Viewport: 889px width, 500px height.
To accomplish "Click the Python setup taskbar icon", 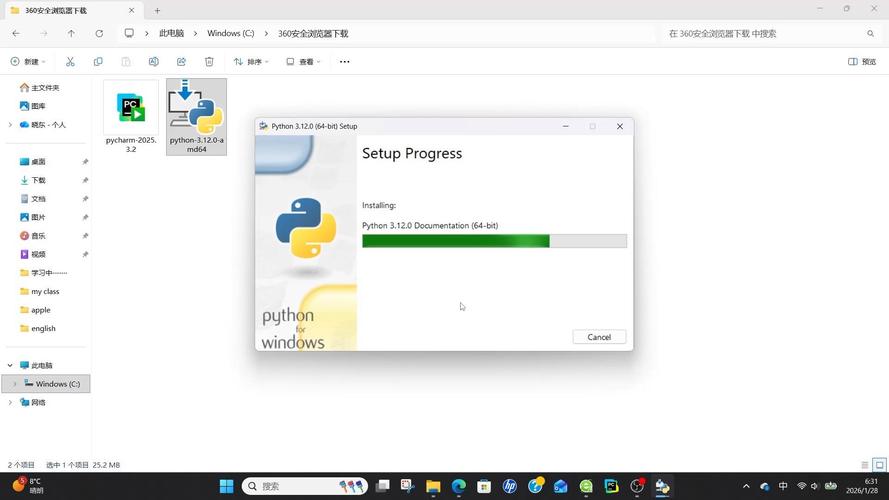I will (662, 486).
